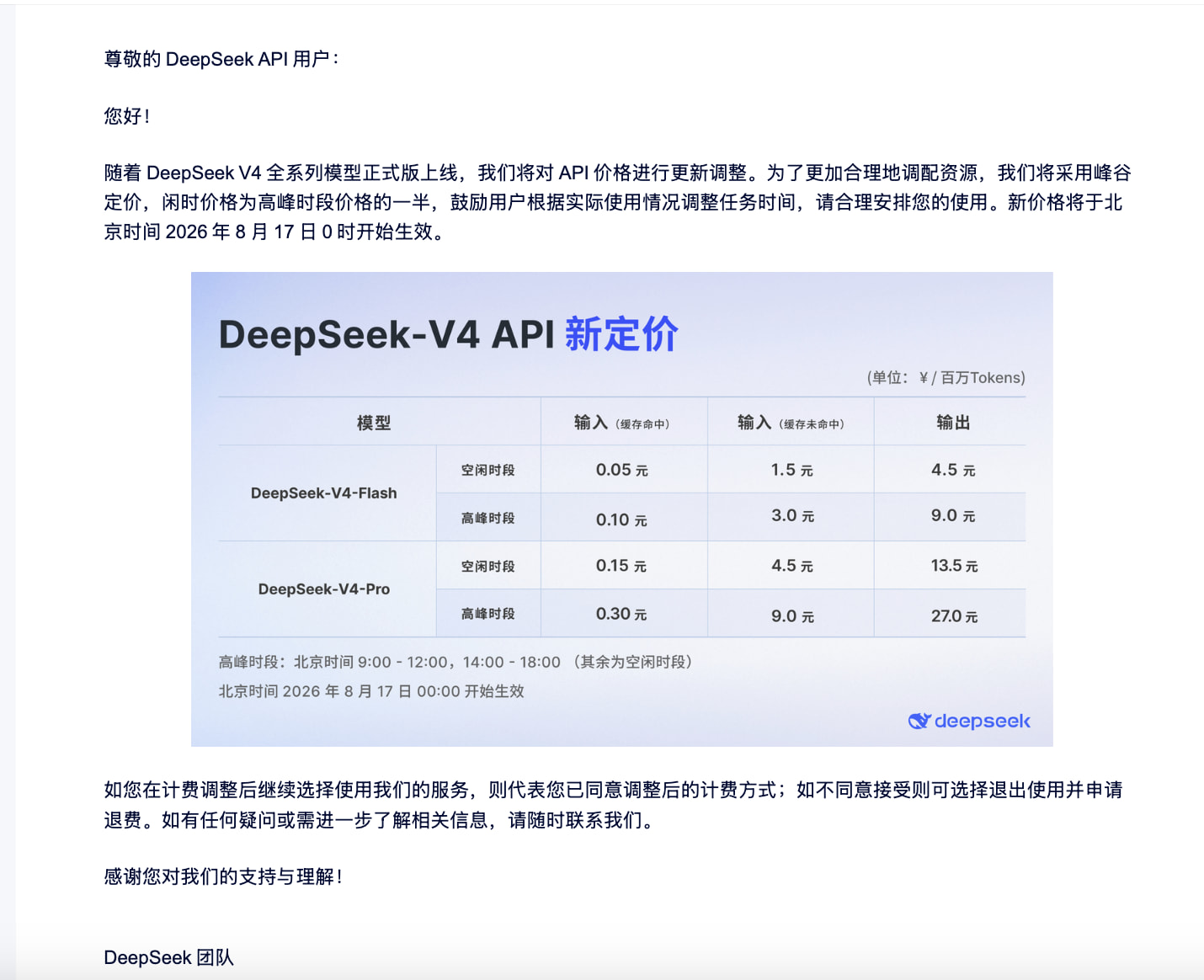
Task: Click the "0.30 元" price cell
Action: (621, 614)
